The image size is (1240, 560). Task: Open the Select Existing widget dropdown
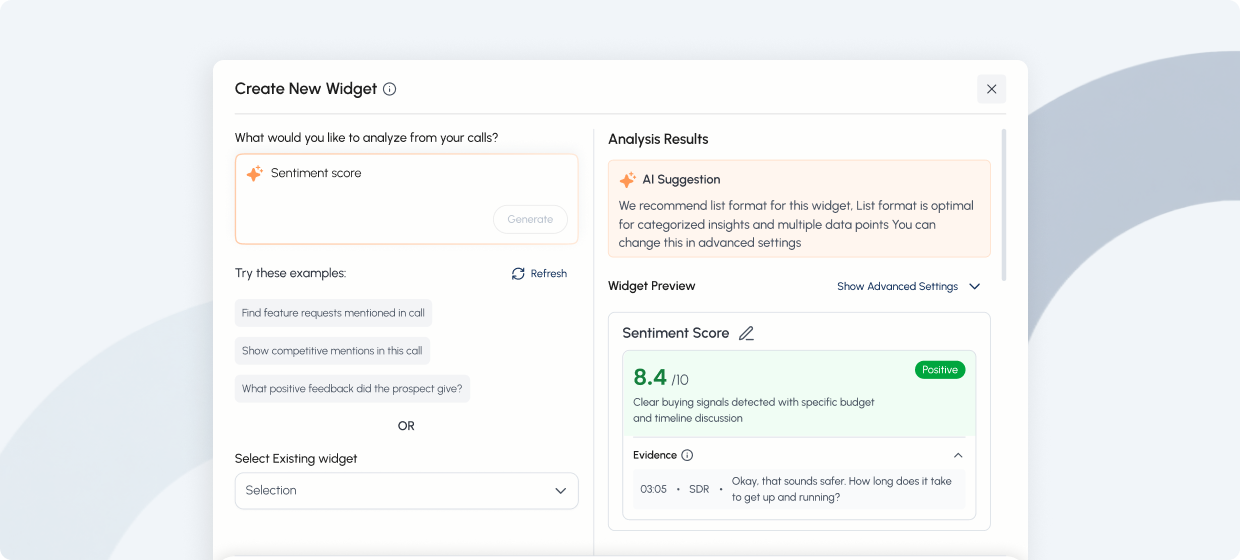[406, 491]
